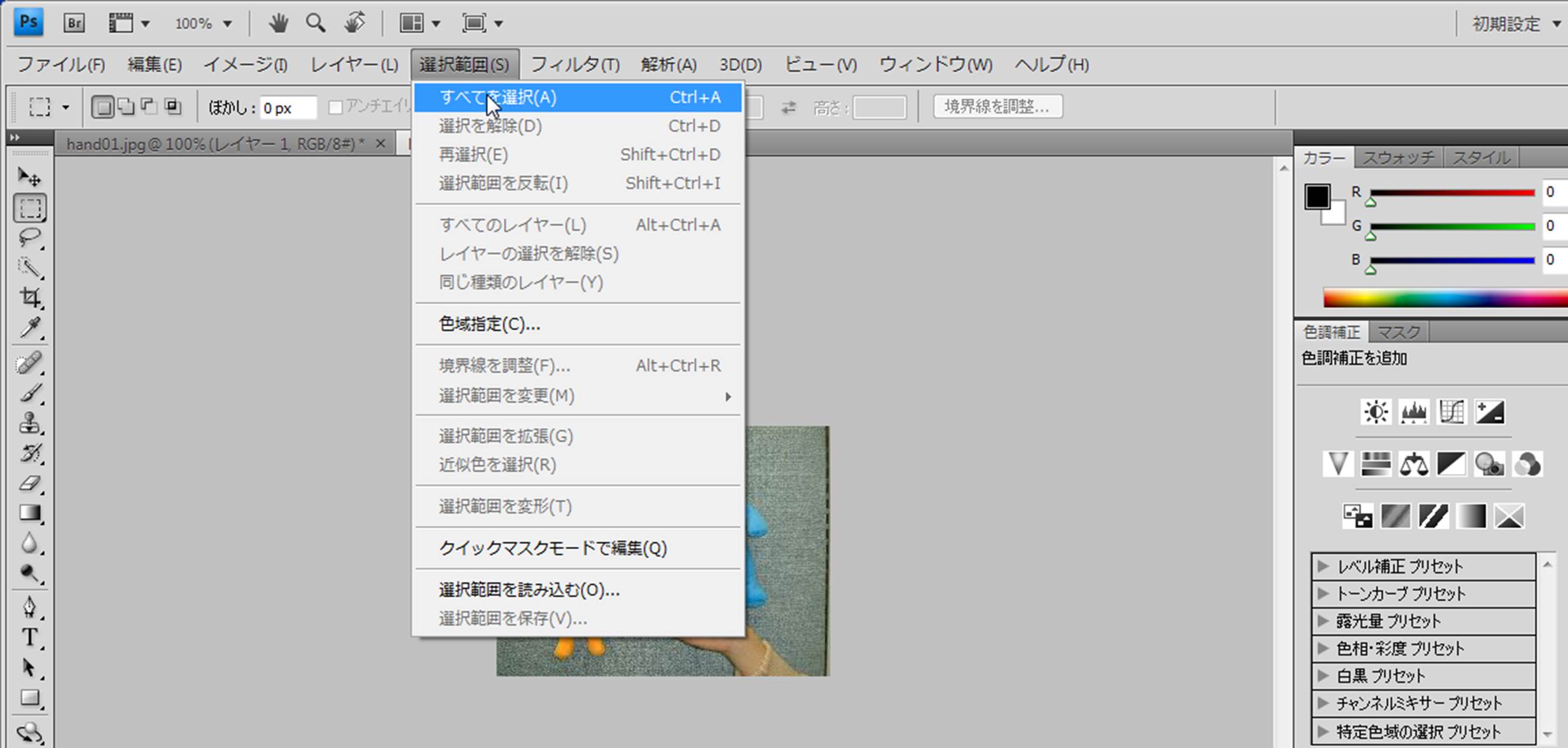1568x748 pixels.
Task: Add a Brightness/Contrast adjustment
Action: click(x=1376, y=412)
